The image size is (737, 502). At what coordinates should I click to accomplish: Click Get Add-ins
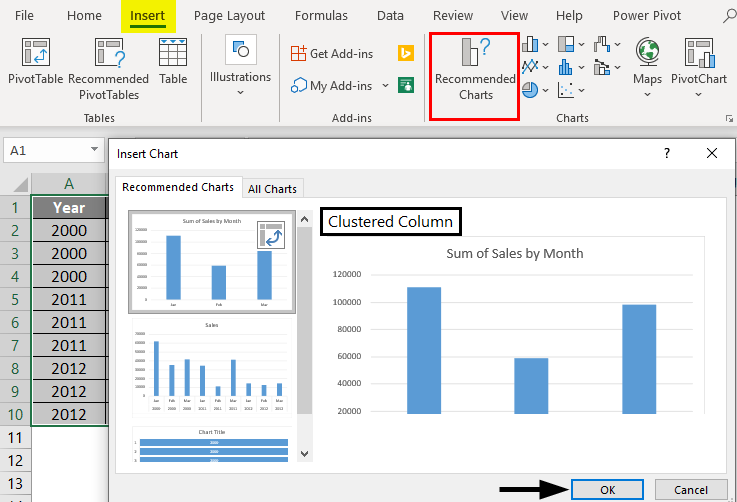(331, 54)
